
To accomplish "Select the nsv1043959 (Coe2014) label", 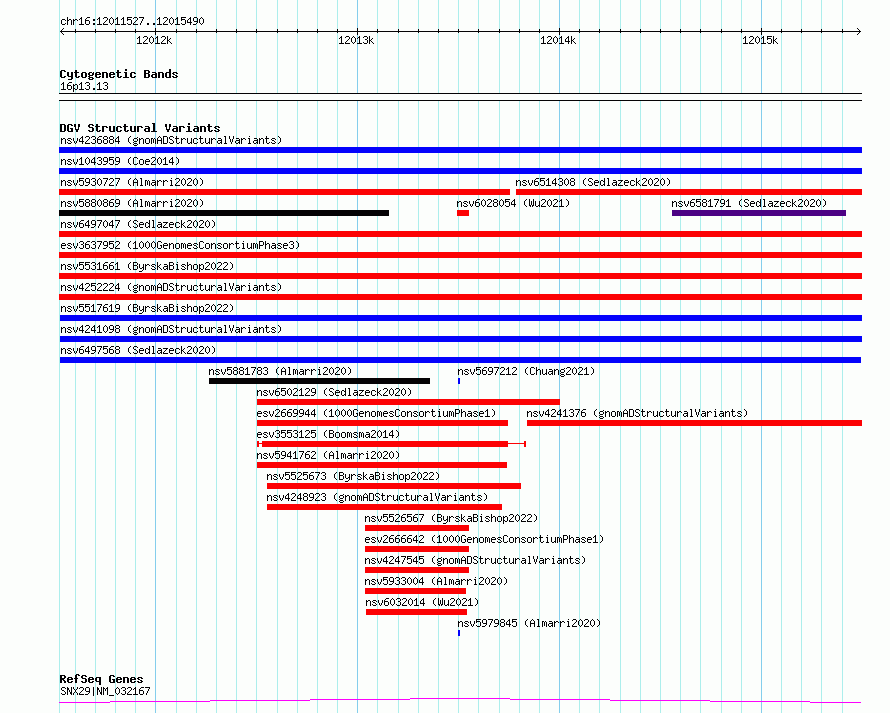I will coord(120,161).
